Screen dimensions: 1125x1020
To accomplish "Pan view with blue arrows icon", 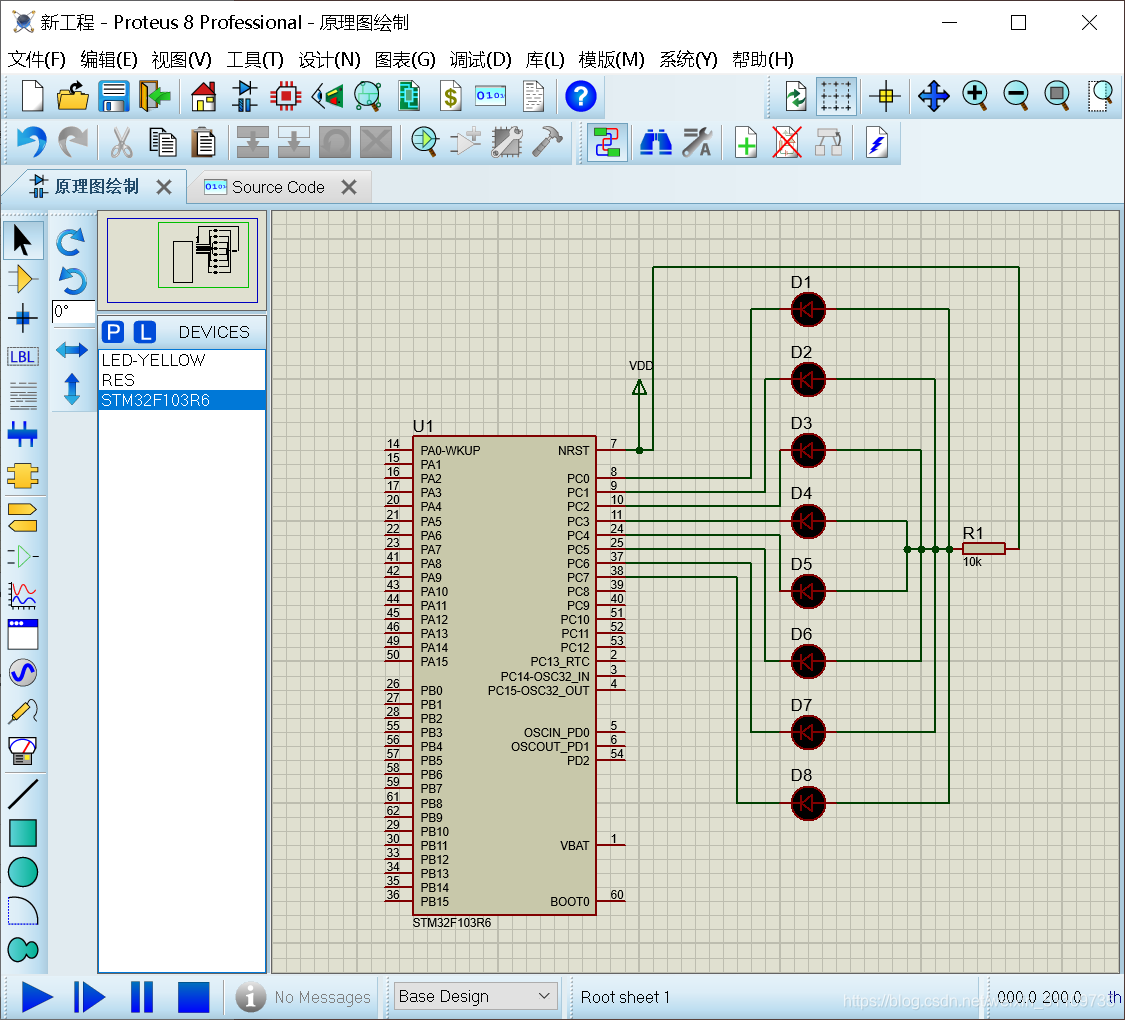I will coord(933,96).
